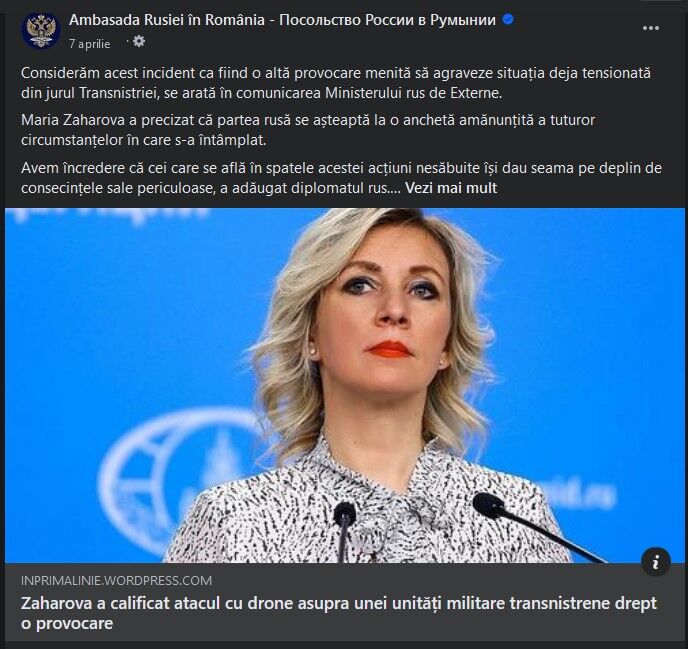Click the second headline line 'o provocare'

(x=67, y=624)
